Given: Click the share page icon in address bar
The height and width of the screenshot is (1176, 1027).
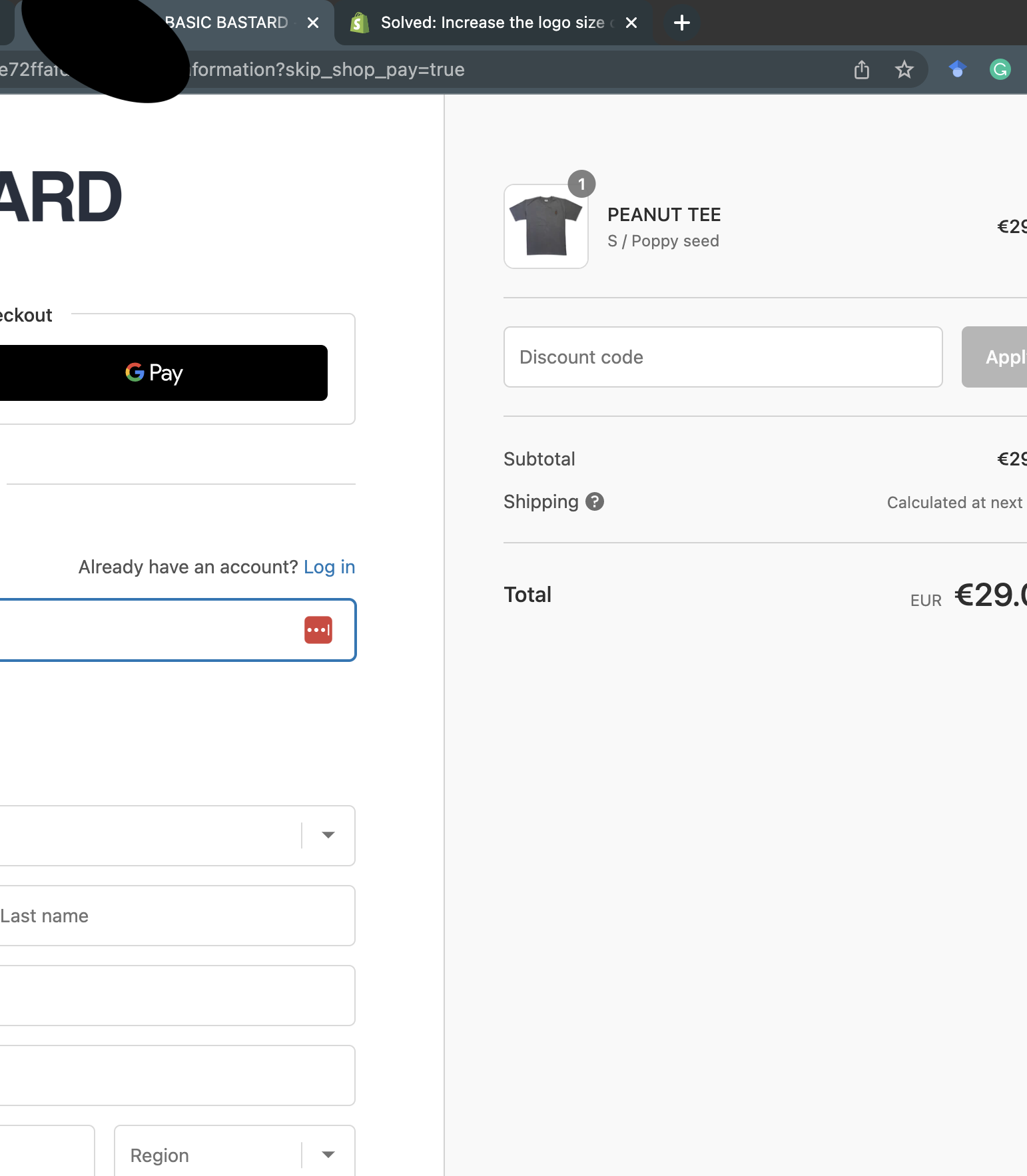Looking at the screenshot, I should point(861,69).
